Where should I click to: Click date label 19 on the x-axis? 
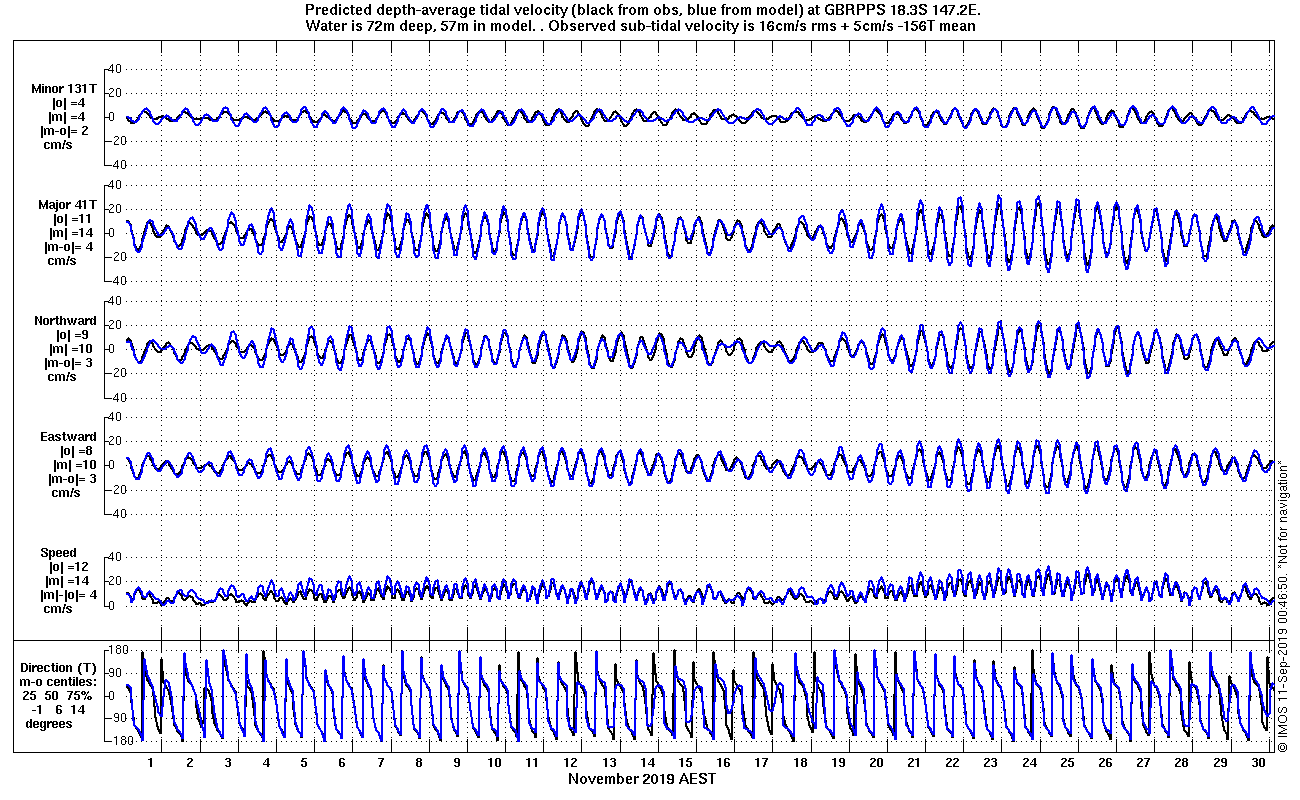click(x=839, y=762)
